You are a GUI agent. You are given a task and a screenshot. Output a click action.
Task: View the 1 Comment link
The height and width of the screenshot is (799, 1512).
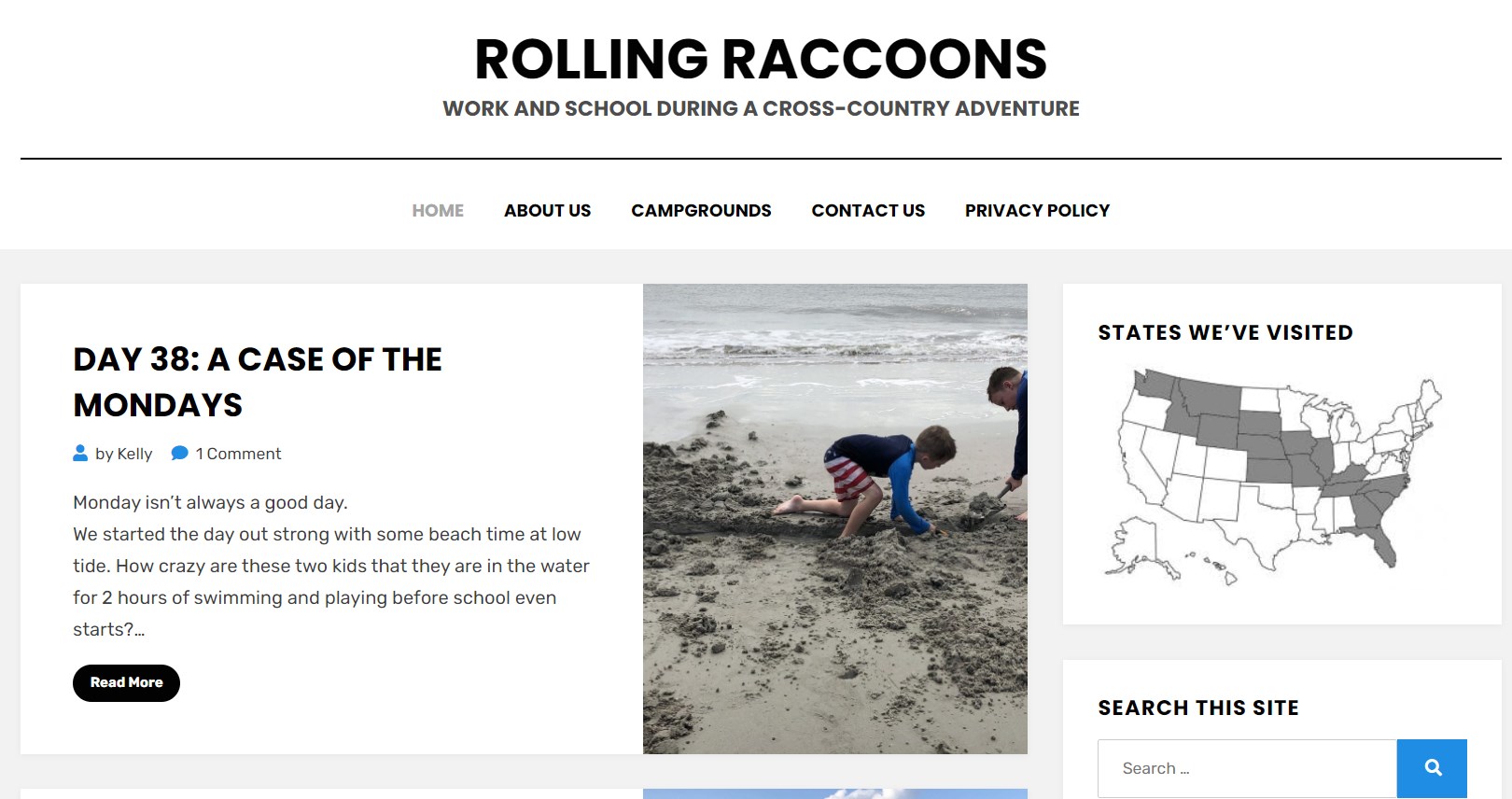pyautogui.click(x=238, y=454)
